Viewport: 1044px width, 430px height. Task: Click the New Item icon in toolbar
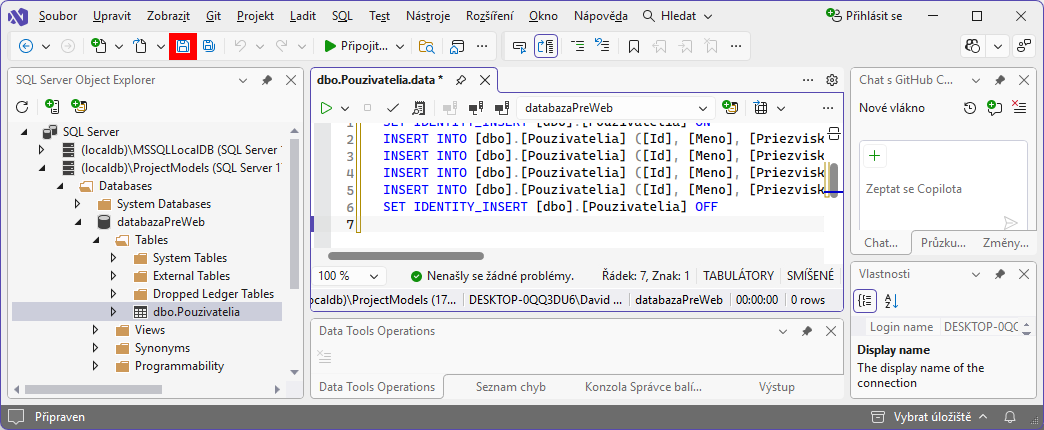coord(99,46)
